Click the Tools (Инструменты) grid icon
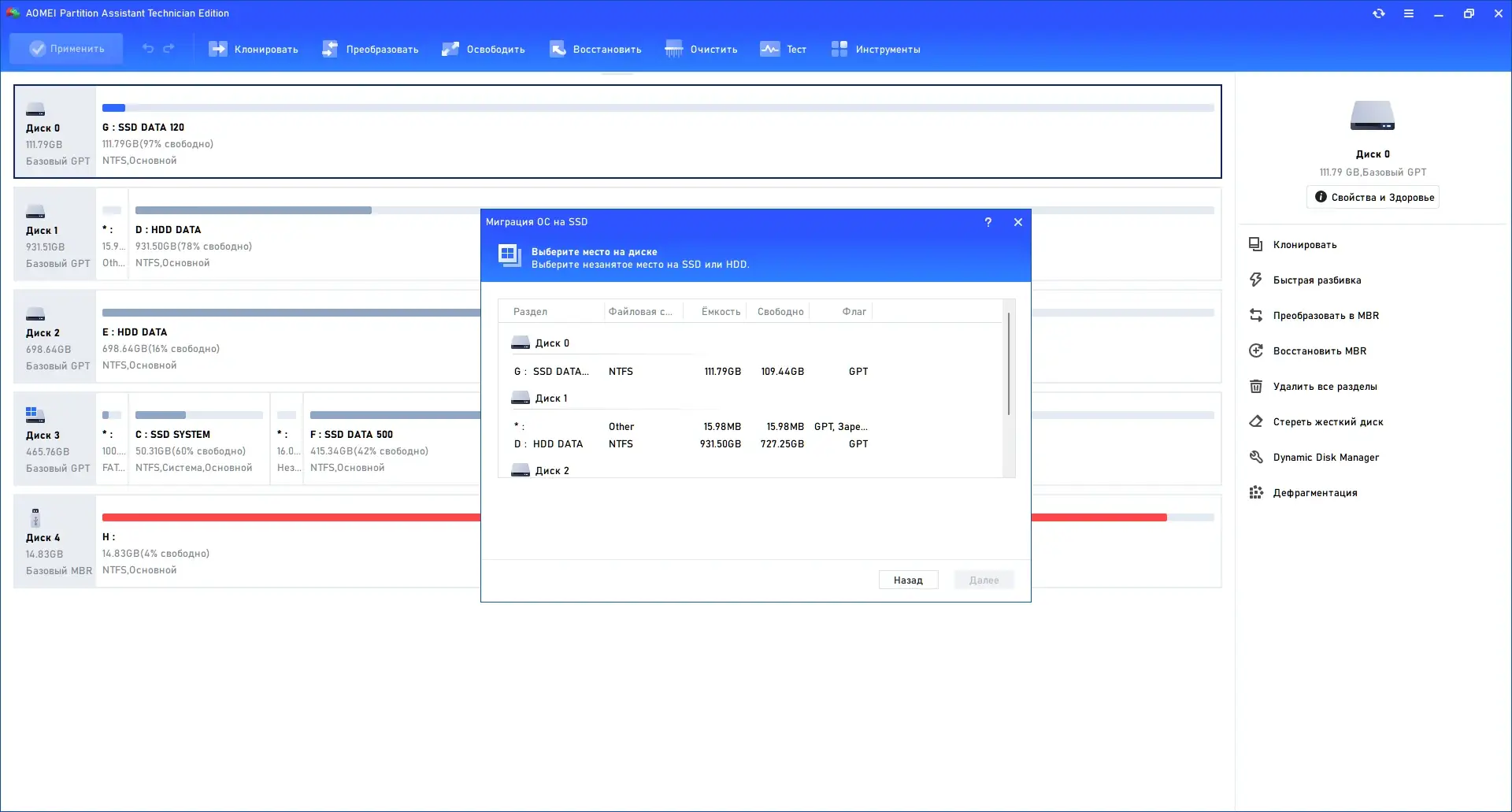 (839, 49)
